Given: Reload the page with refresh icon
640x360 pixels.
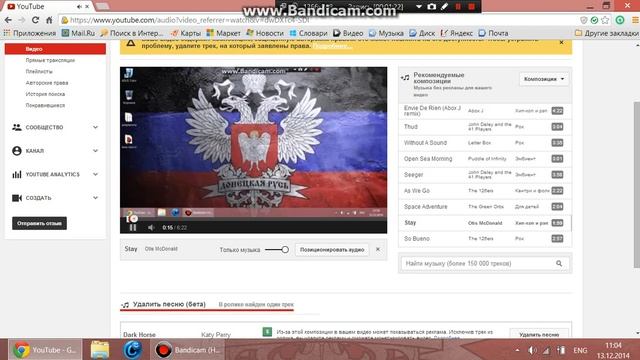Looking at the screenshot, I should coord(36,20).
